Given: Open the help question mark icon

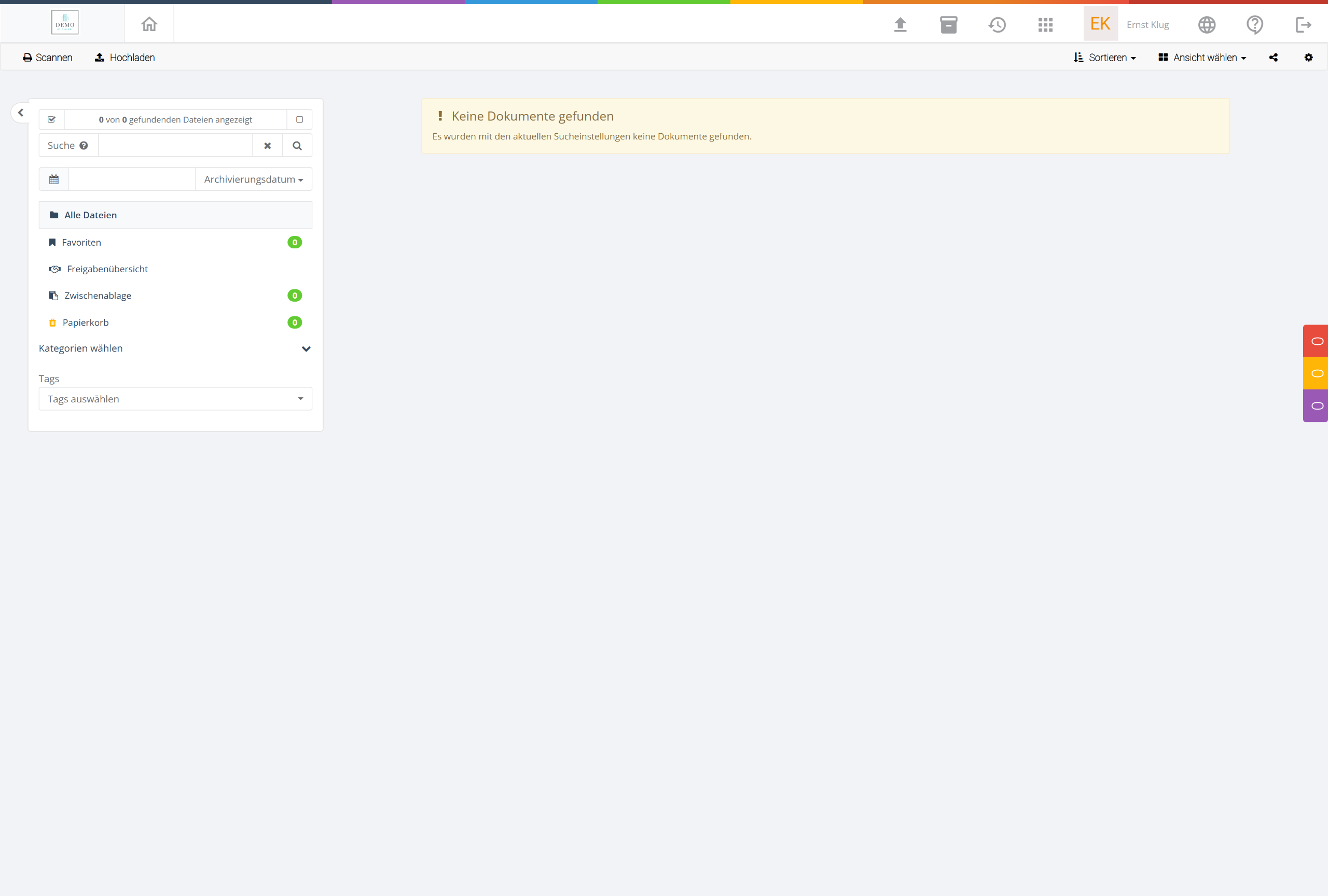Looking at the screenshot, I should (x=1254, y=24).
